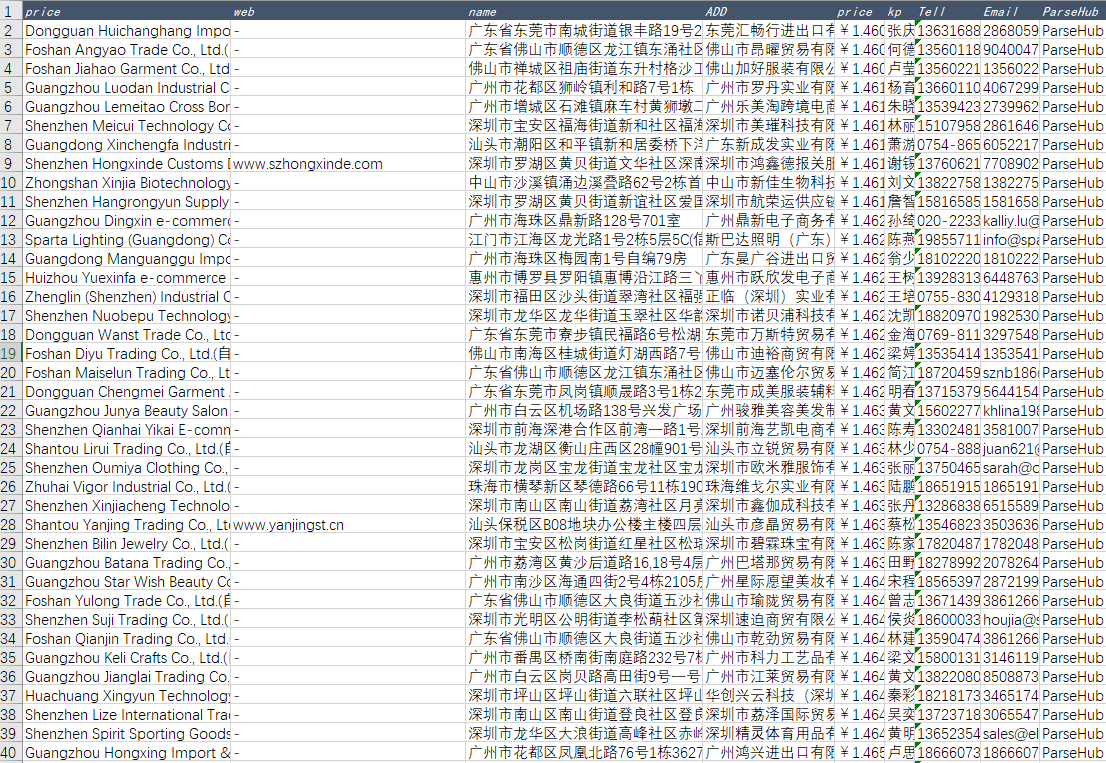Select the 'name' column header cell
1106x763 pixels.
pos(585,11)
